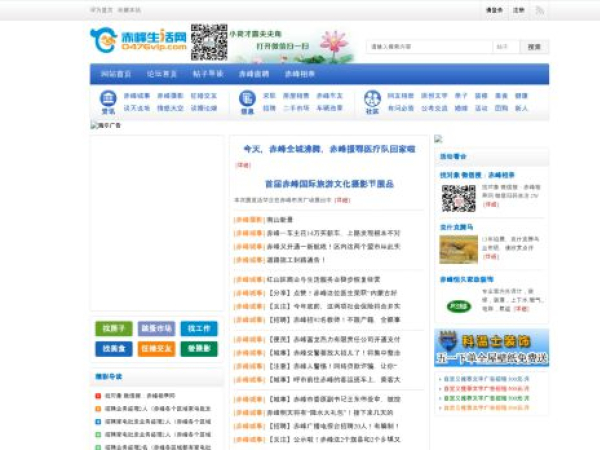The height and width of the screenshot is (450, 600).
Task: Click the purple 跳蚤市场 button
Action: (157, 328)
